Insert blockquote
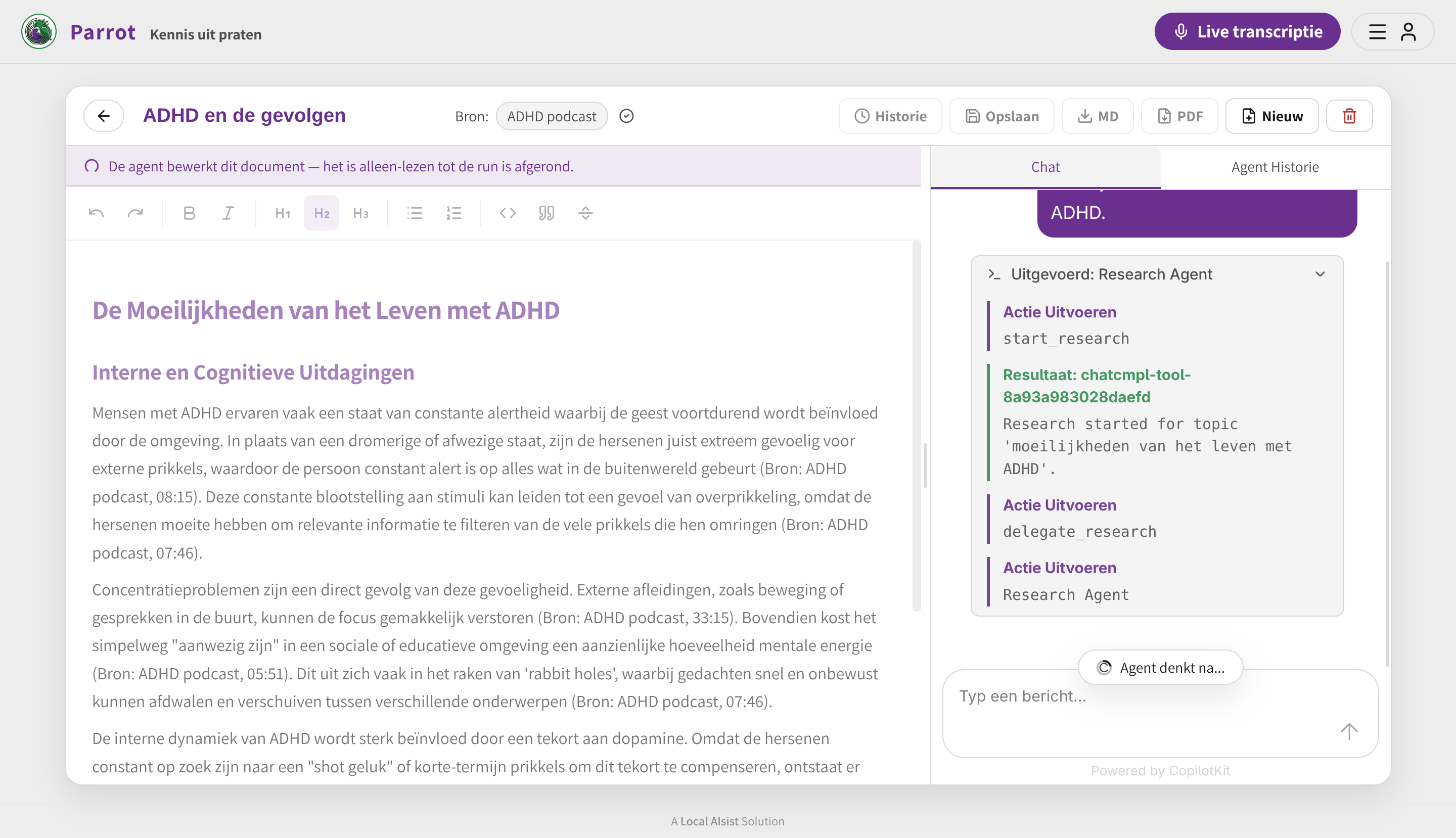1456x838 pixels. [547, 213]
